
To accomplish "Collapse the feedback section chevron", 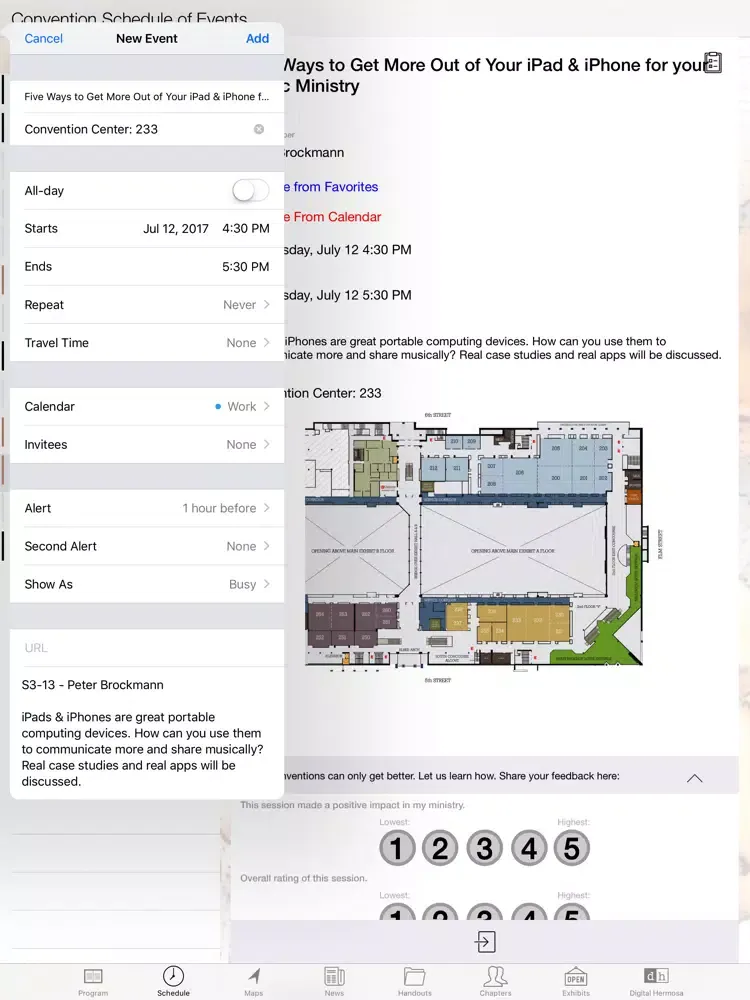I will pyautogui.click(x=695, y=778).
